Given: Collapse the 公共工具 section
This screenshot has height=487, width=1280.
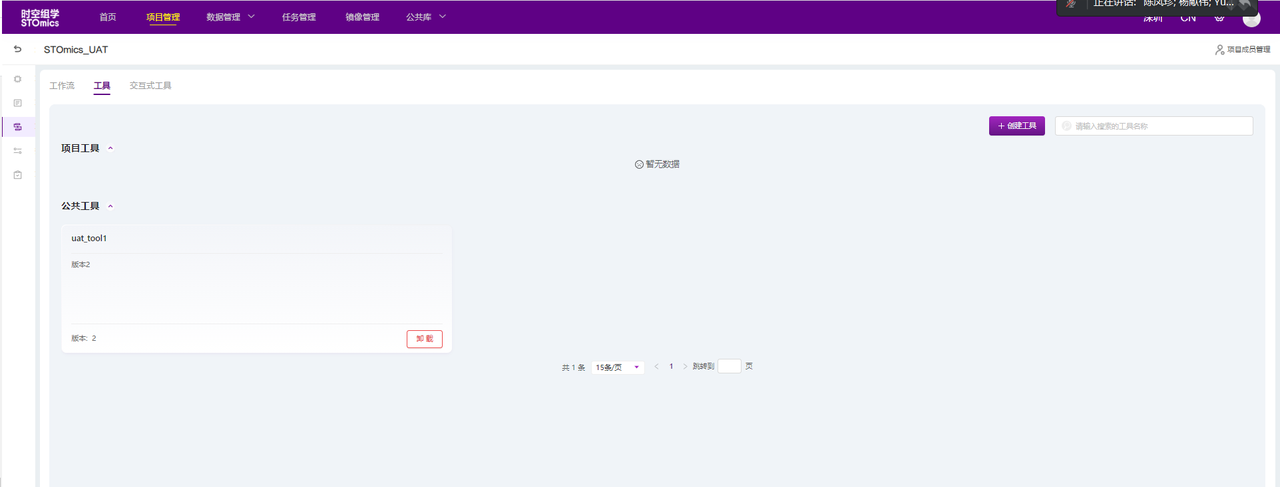Looking at the screenshot, I should coord(110,206).
